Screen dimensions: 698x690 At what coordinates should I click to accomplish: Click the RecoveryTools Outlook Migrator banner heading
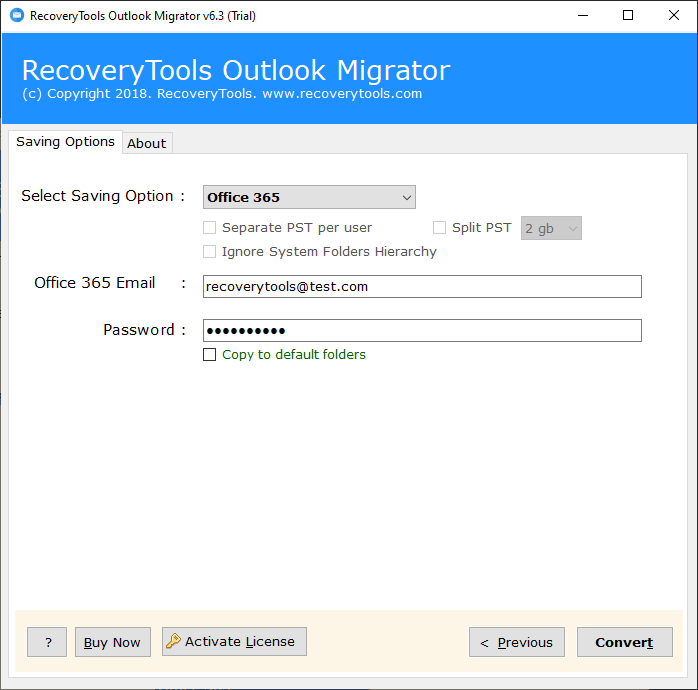(x=236, y=70)
